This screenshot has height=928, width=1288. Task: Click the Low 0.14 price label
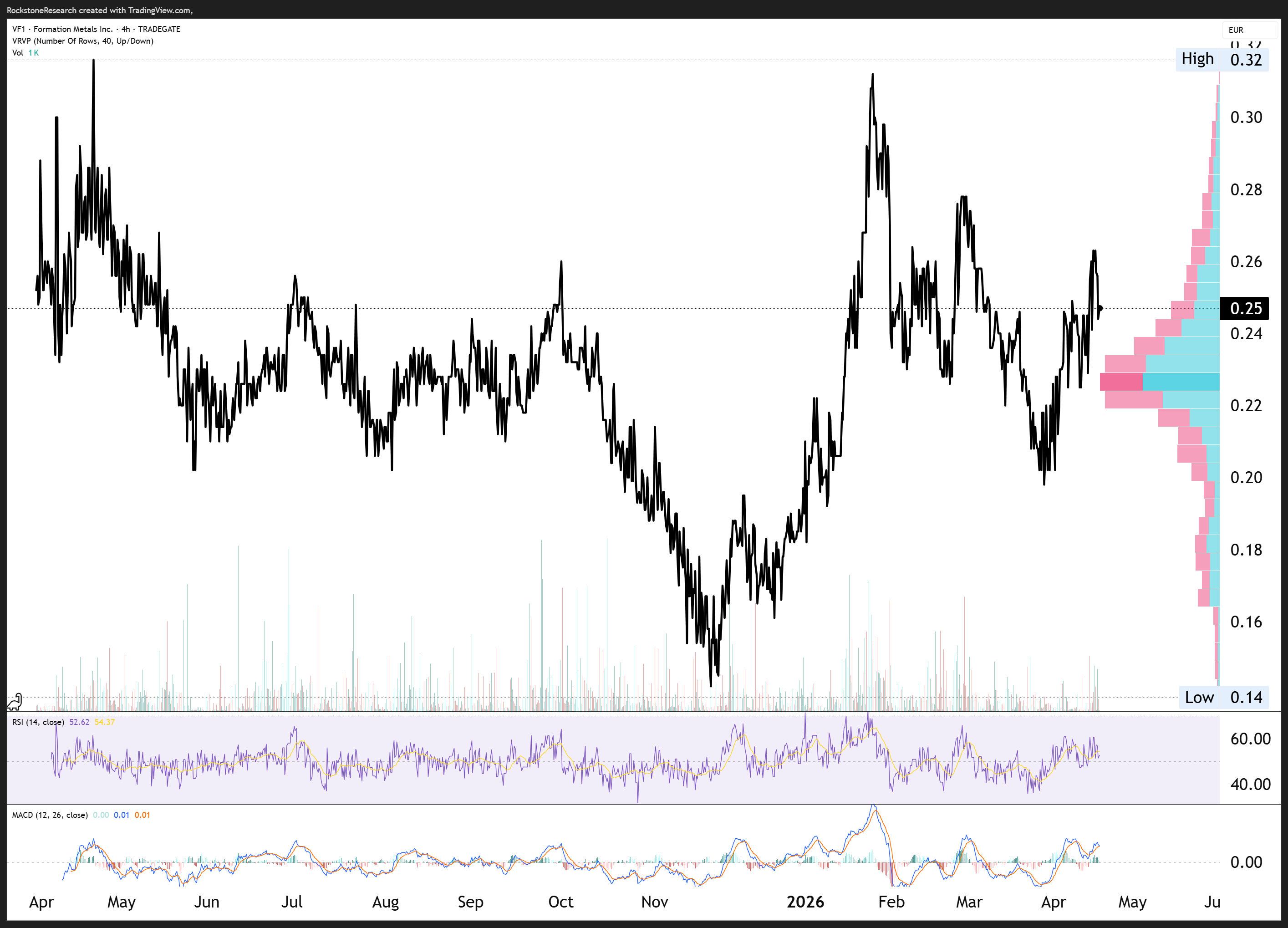point(1223,698)
